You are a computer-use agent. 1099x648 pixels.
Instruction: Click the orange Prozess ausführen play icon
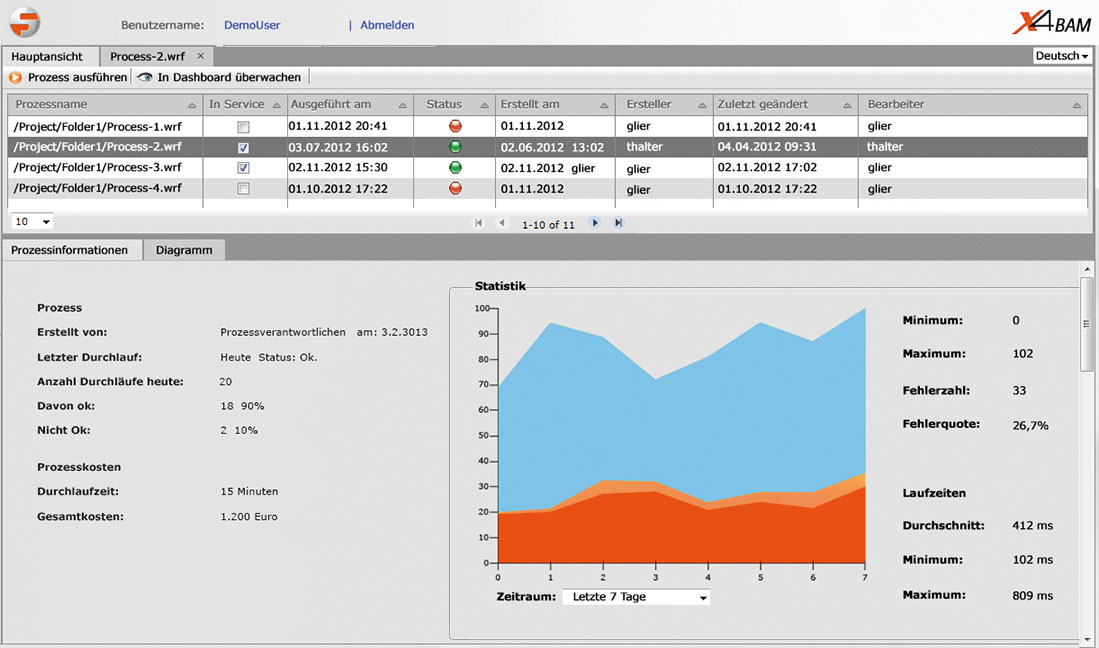point(16,77)
